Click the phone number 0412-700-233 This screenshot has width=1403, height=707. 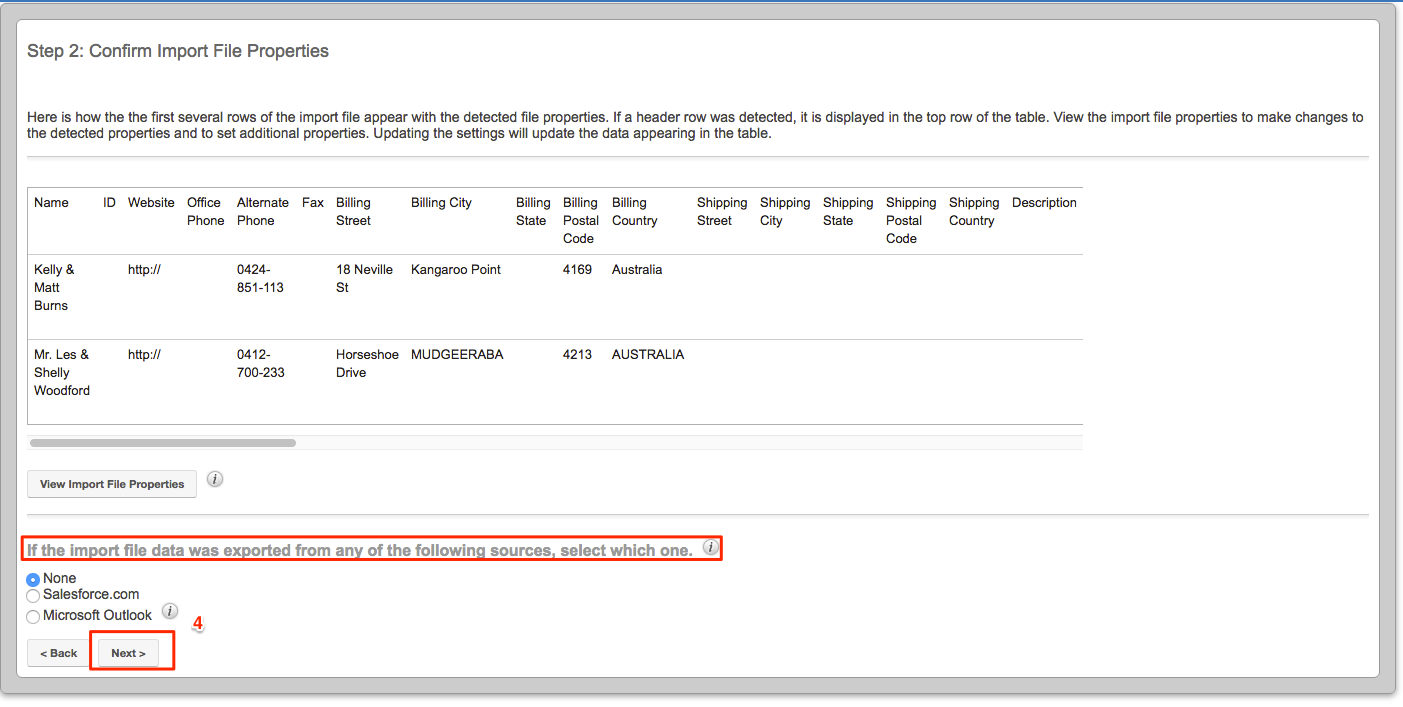click(x=260, y=363)
